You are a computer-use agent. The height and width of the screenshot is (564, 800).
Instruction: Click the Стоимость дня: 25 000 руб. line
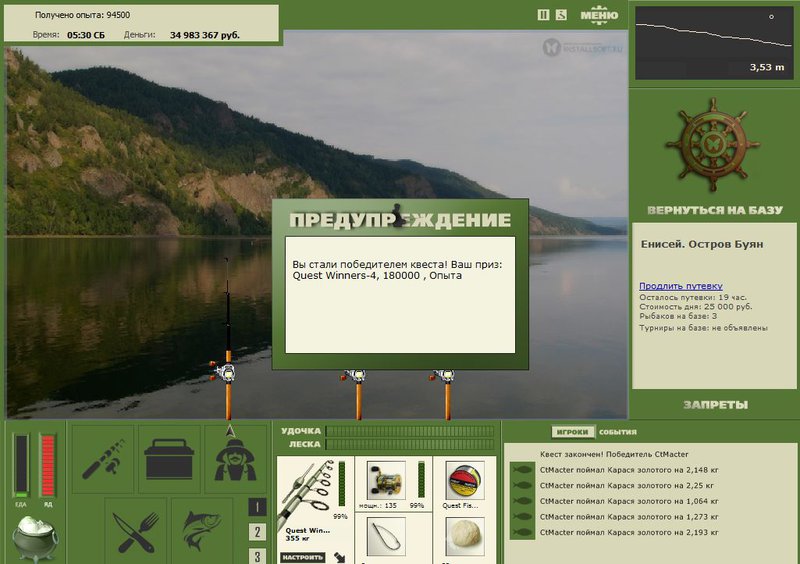(695, 307)
